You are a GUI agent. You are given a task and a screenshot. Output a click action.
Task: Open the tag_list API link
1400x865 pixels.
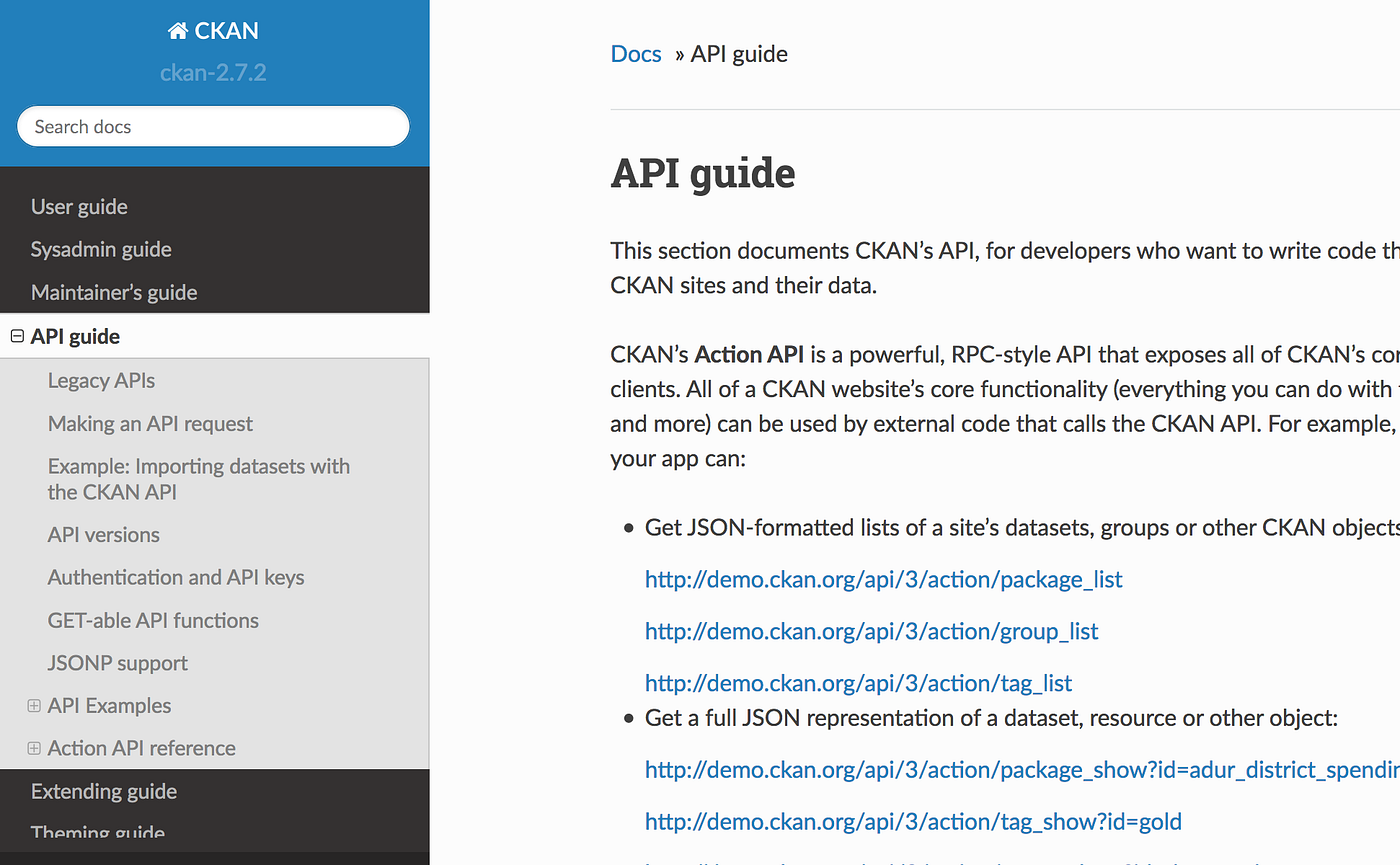coord(858,683)
